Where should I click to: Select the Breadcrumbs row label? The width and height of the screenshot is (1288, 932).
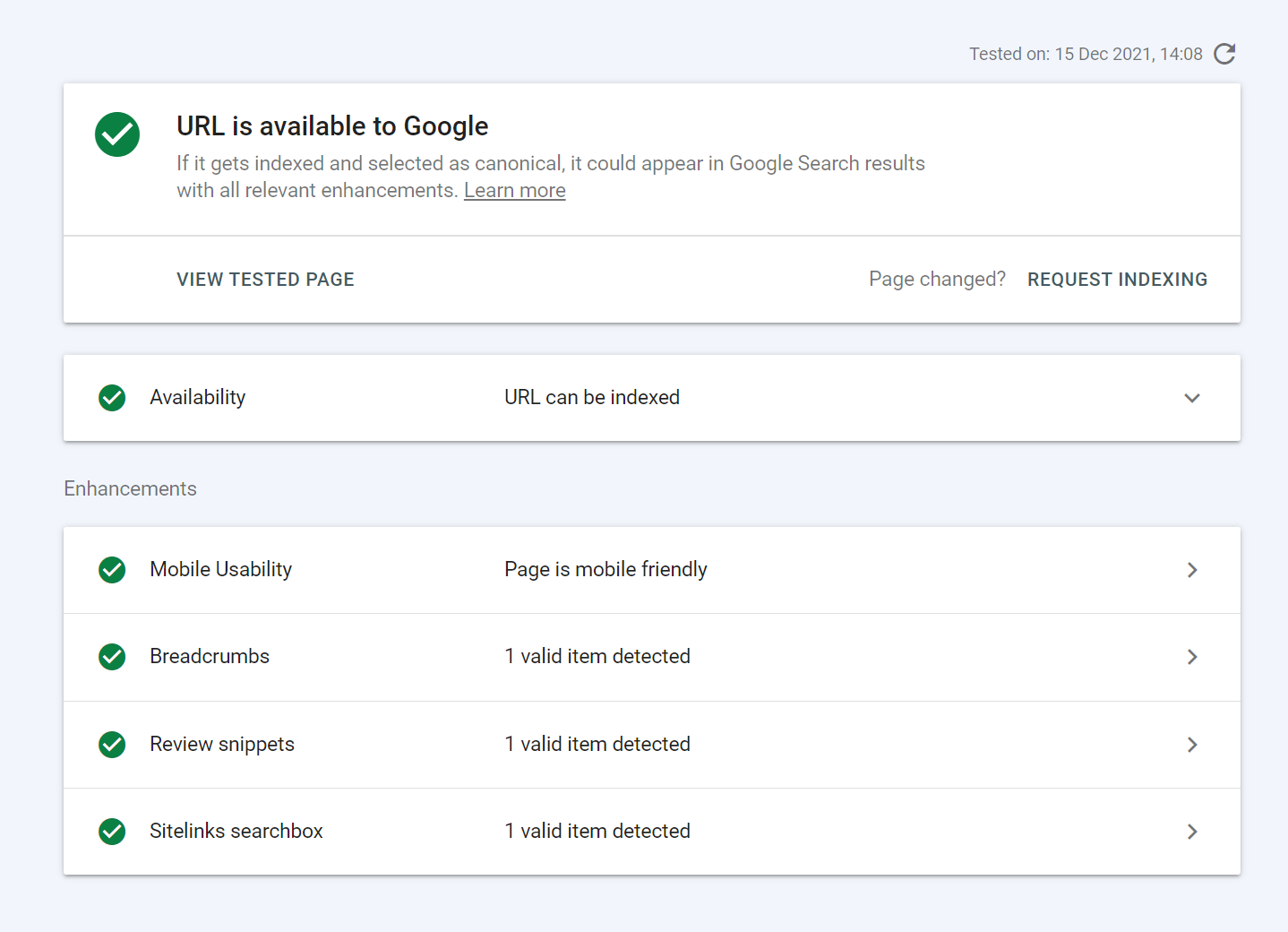(210, 657)
